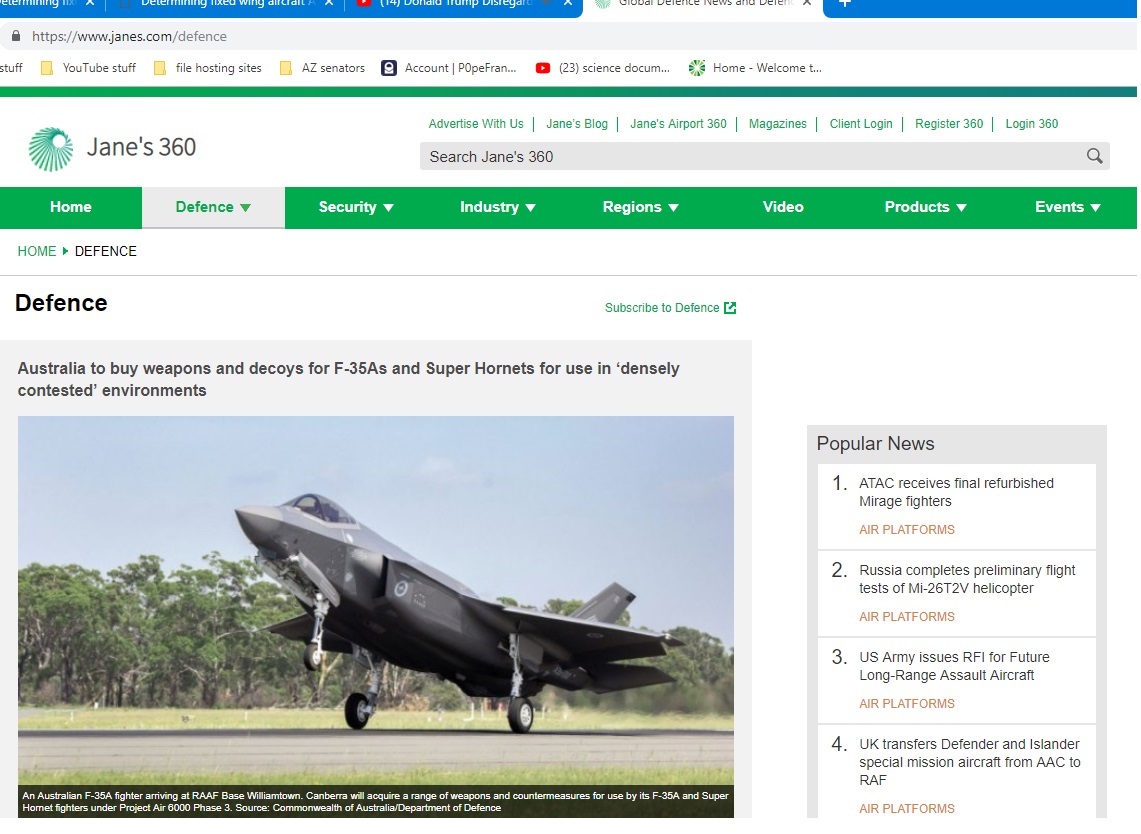The image size is (1141, 834).
Task: Click the DEFENCE breadcrumb text
Action: pyautogui.click(x=106, y=252)
